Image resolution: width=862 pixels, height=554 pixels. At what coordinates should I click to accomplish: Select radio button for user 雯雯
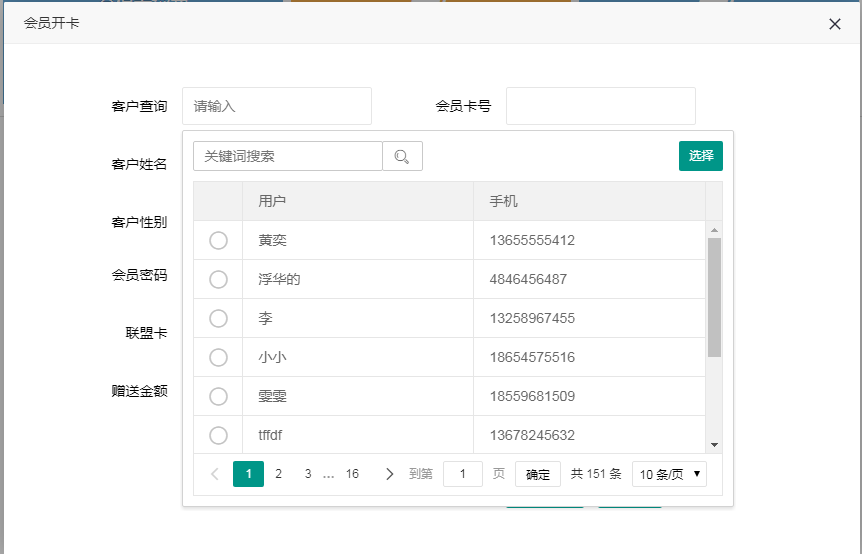click(x=218, y=397)
